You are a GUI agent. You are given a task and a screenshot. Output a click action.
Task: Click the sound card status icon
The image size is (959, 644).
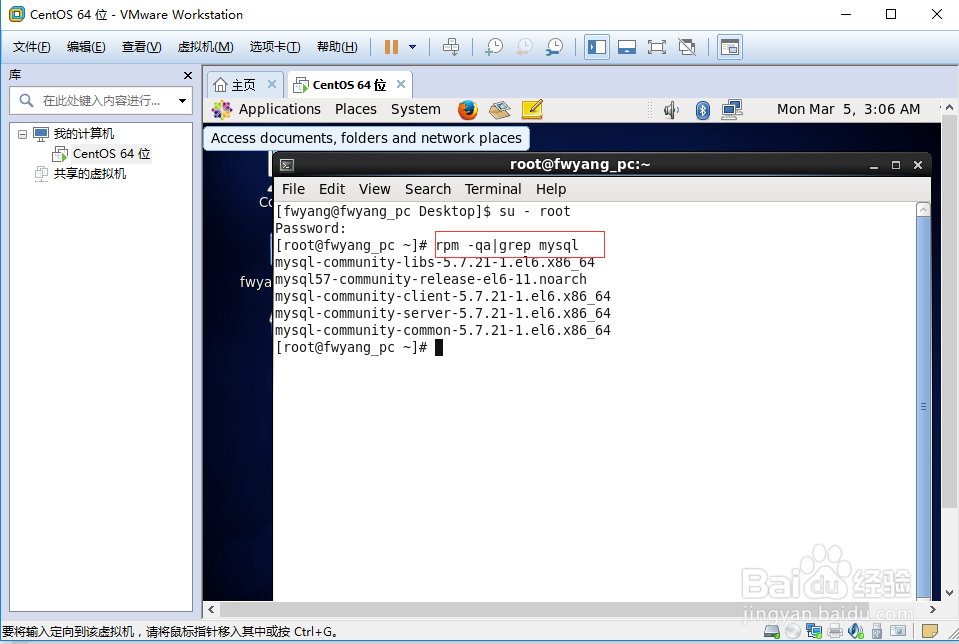point(856,631)
